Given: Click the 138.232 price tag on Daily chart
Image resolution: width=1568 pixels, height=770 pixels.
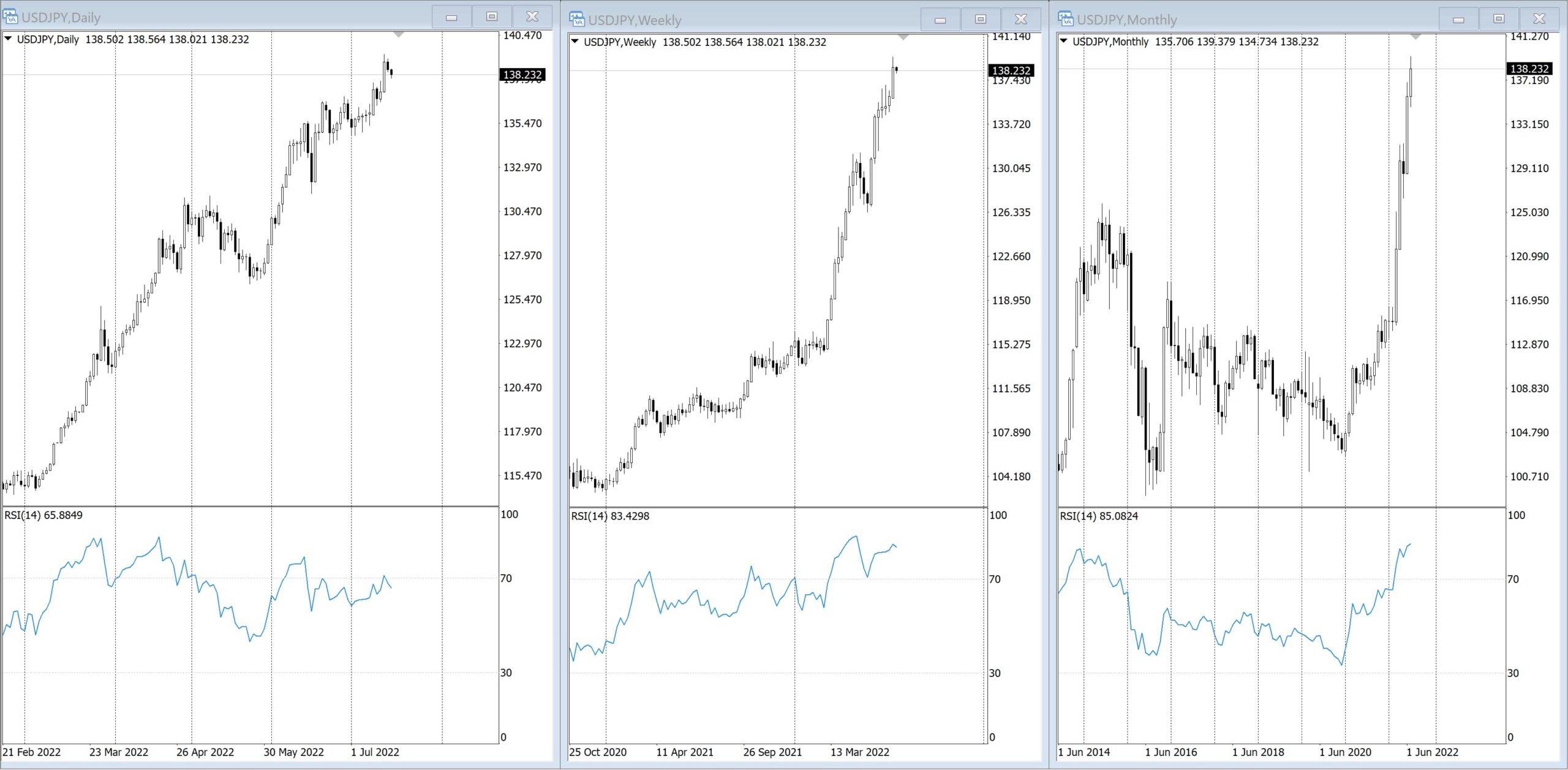Looking at the screenshot, I should coord(522,75).
